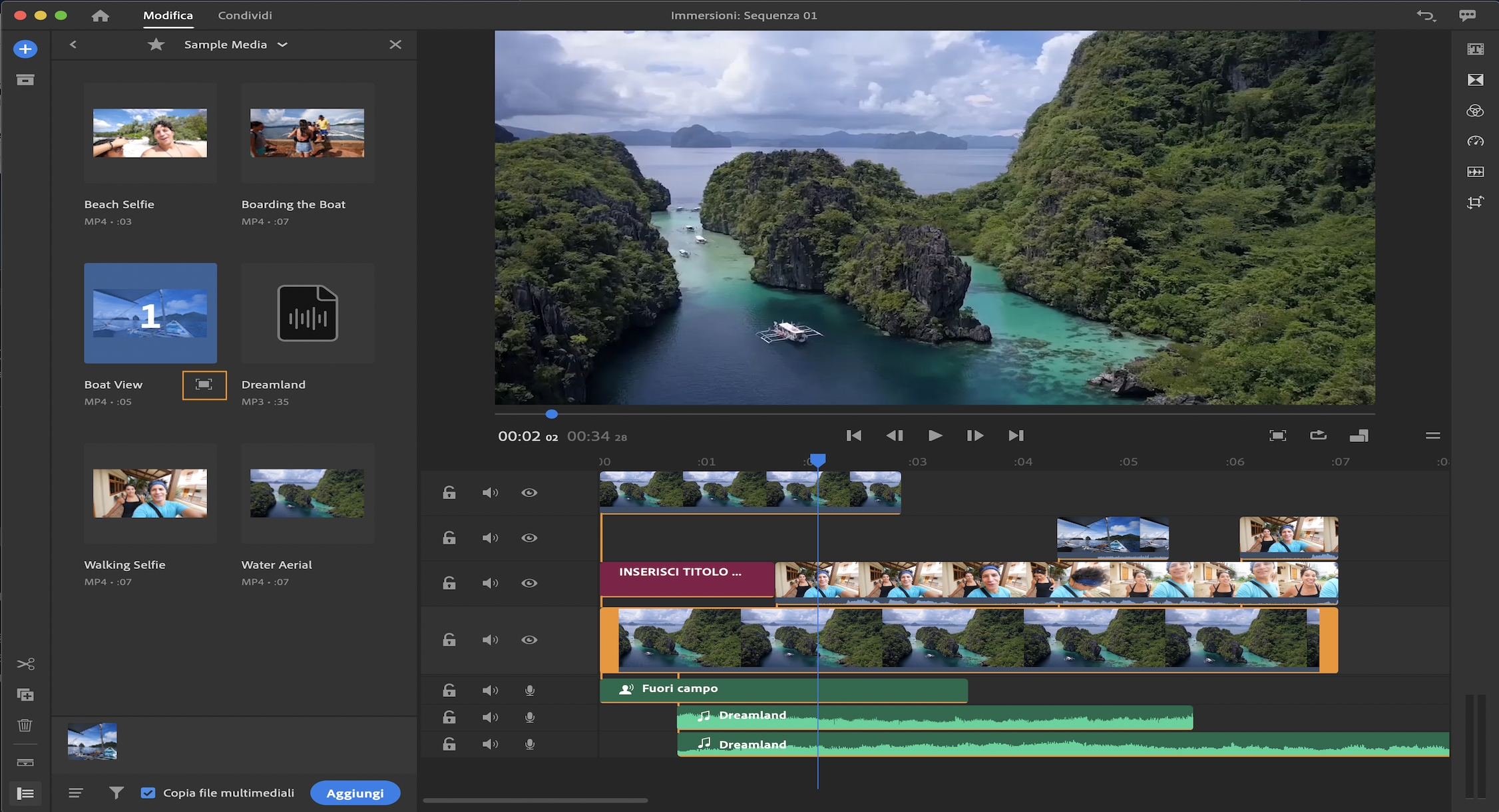1499x812 pixels.
Task: Click the blue add media plus icon
Action: (x=25, y=49)
